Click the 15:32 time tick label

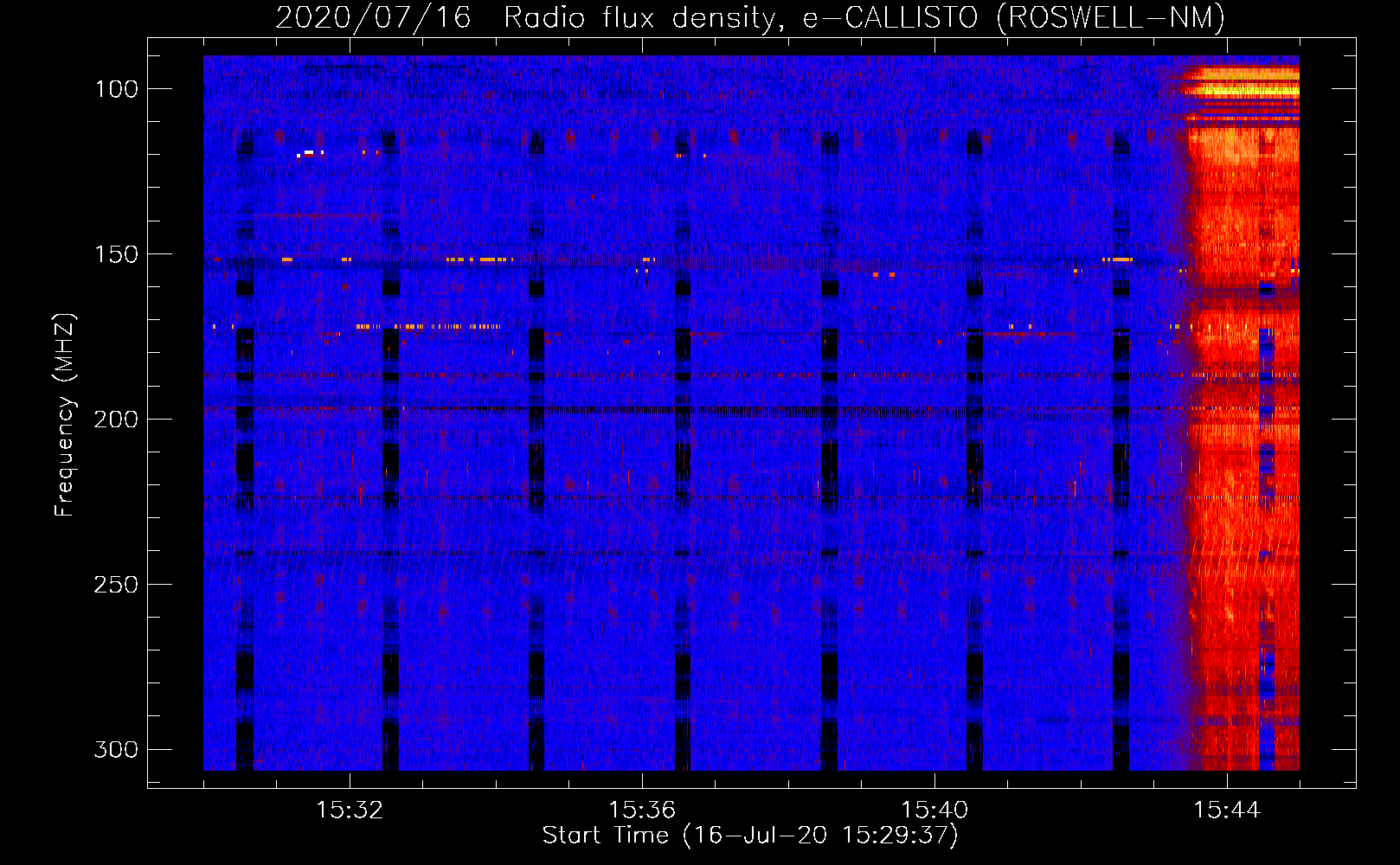click(x=350, y=811)
